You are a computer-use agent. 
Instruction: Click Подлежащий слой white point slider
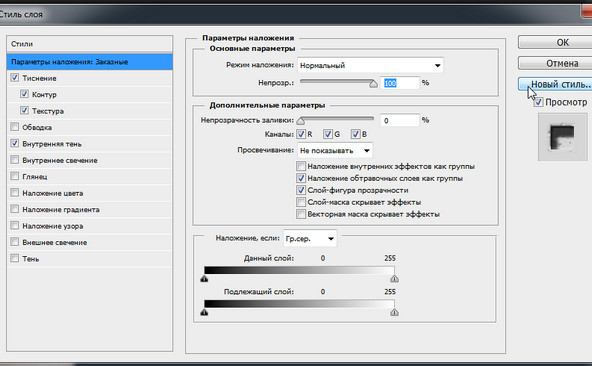point(395,312)
